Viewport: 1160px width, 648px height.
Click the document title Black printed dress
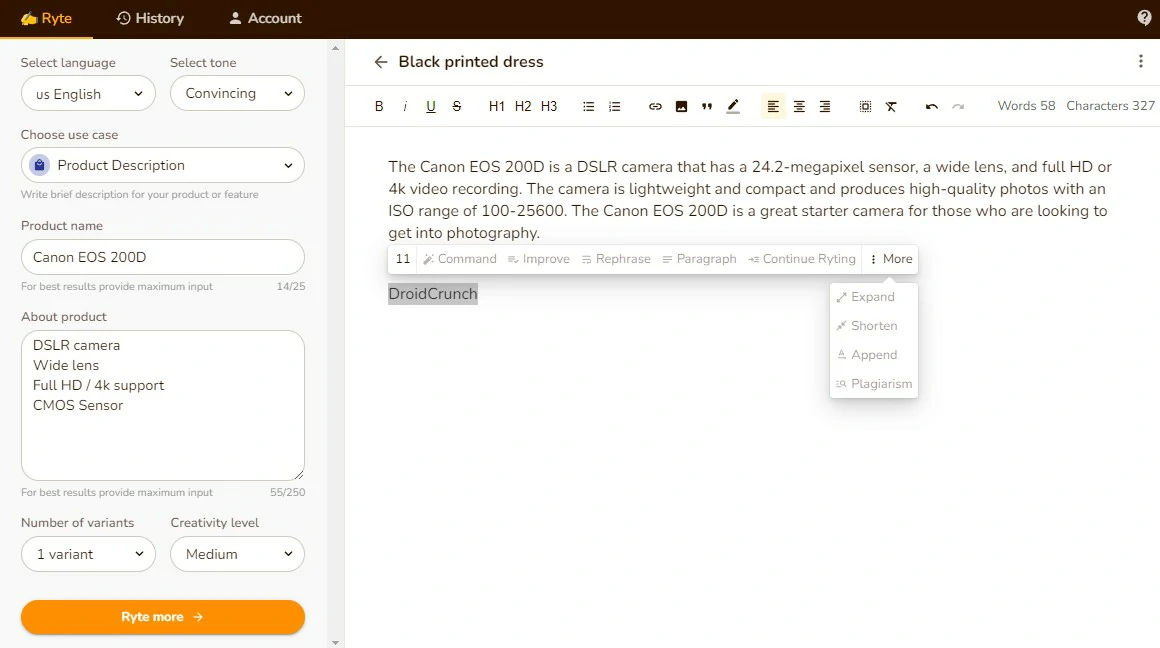tap(471, 62)
